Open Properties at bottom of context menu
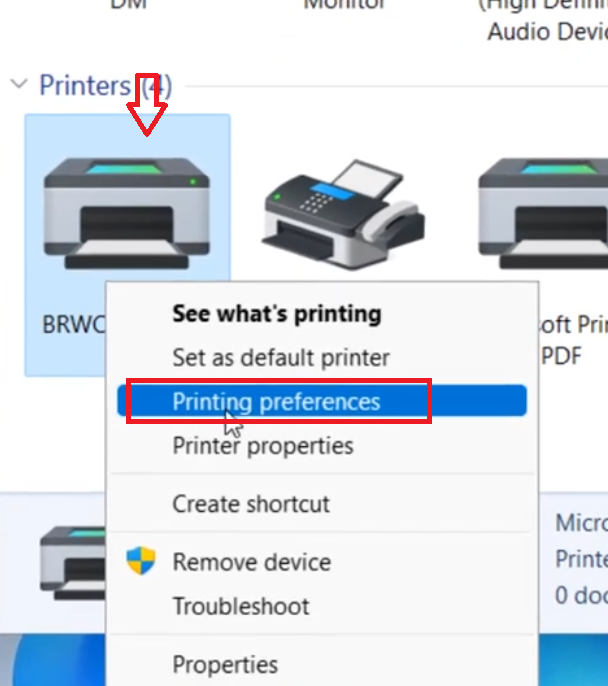 pos(225,664)
